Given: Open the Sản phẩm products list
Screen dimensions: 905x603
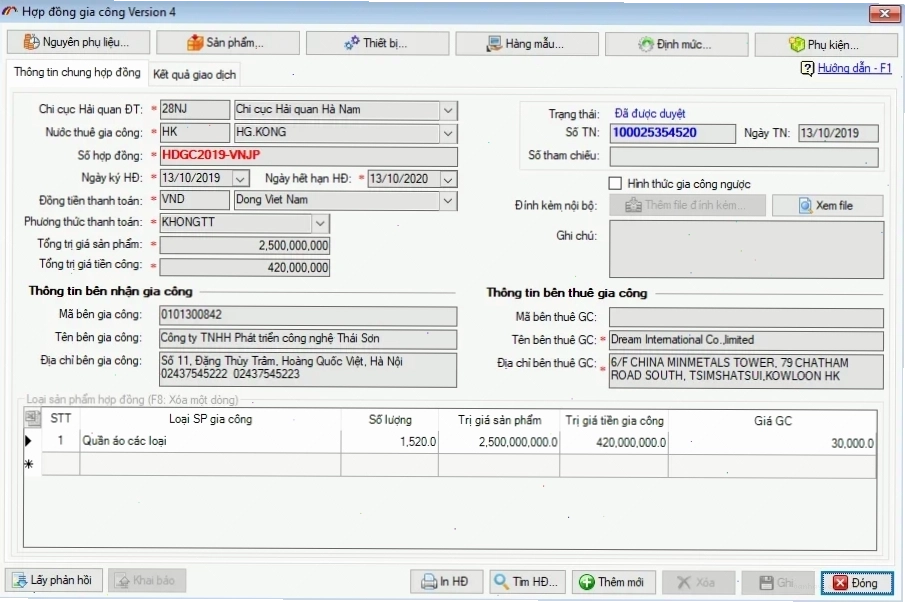Looking at the screenshot, I should click(227, 43).
